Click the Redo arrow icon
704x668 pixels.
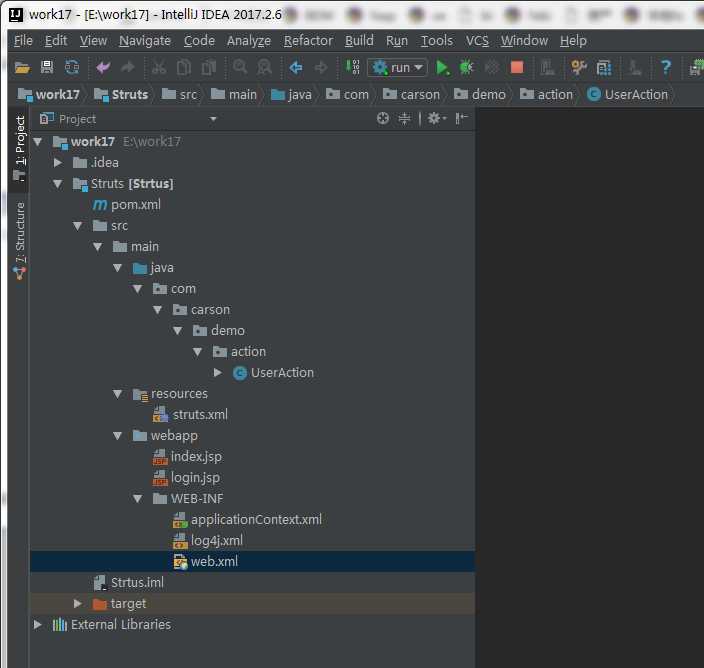click(x=128, y=67)
